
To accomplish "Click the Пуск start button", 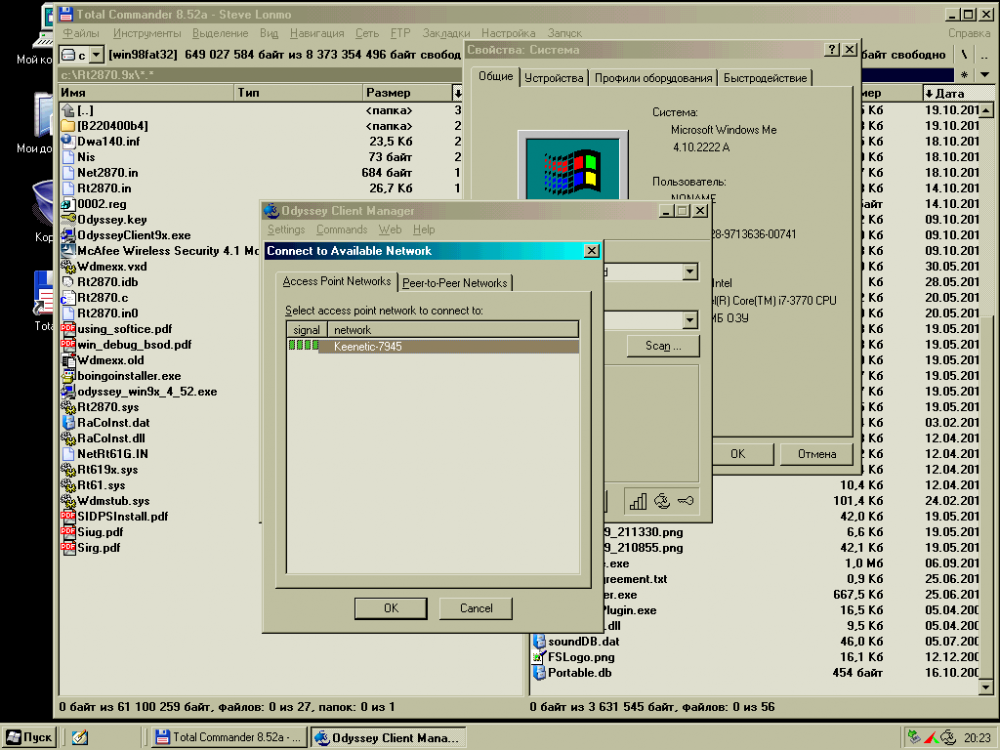I will pyautogui.click(x=28, y=737).
